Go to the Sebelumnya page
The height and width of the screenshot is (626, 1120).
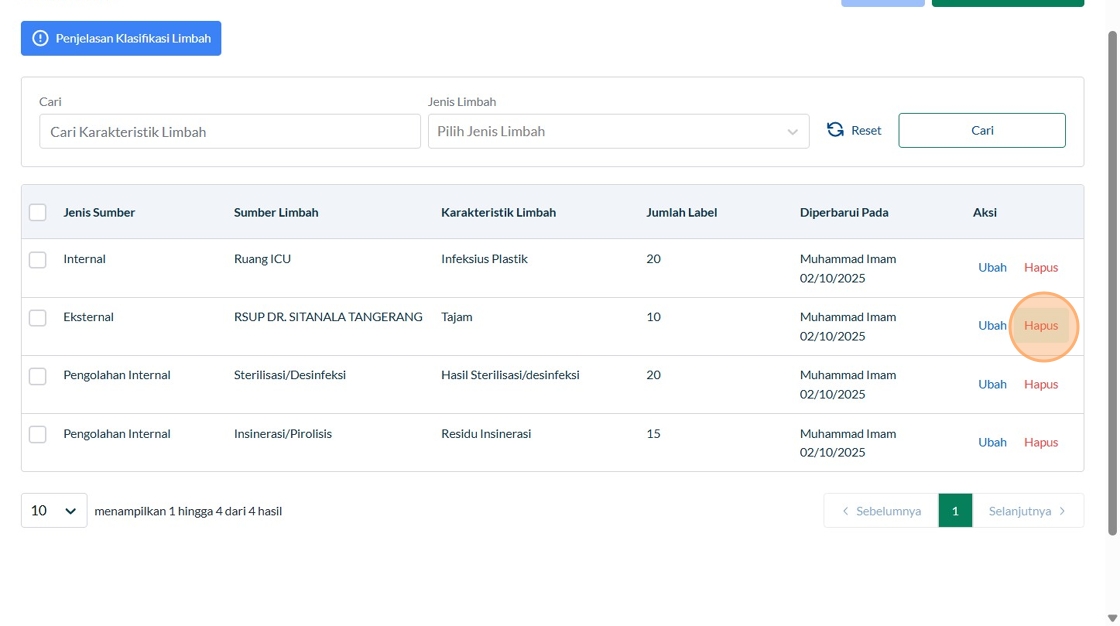pos(881,511)
